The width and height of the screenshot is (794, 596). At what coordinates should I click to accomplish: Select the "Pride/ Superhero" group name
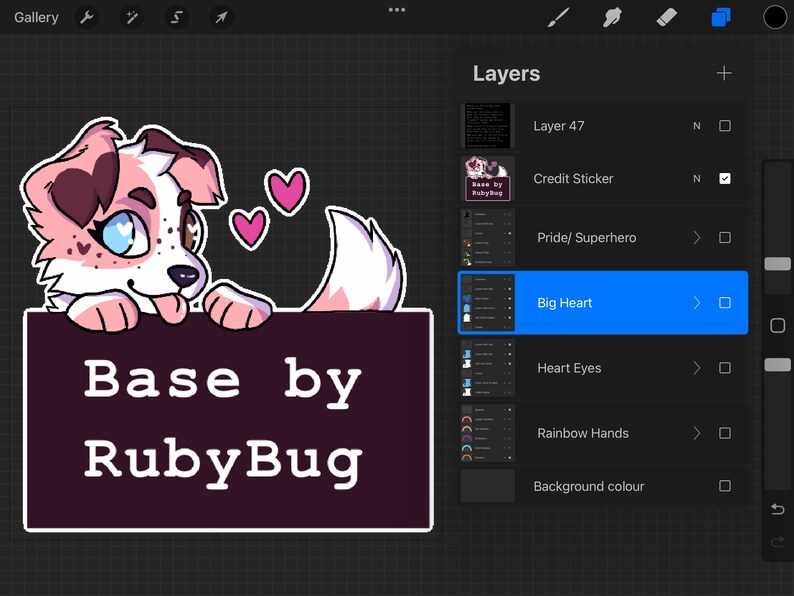click(x=586, y=237)
